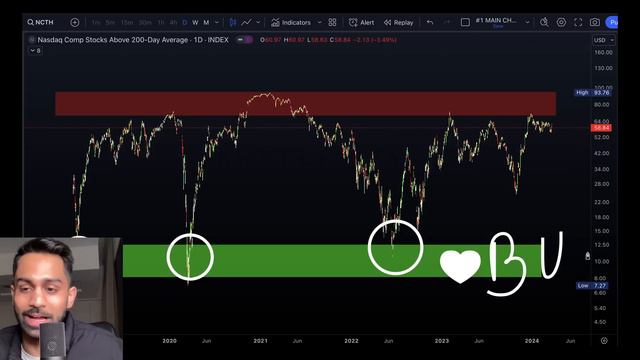The width and height of the screenshot is (640, 360).
Task: Click the 2024 label on time axis
Action: (x=532, y=340)
